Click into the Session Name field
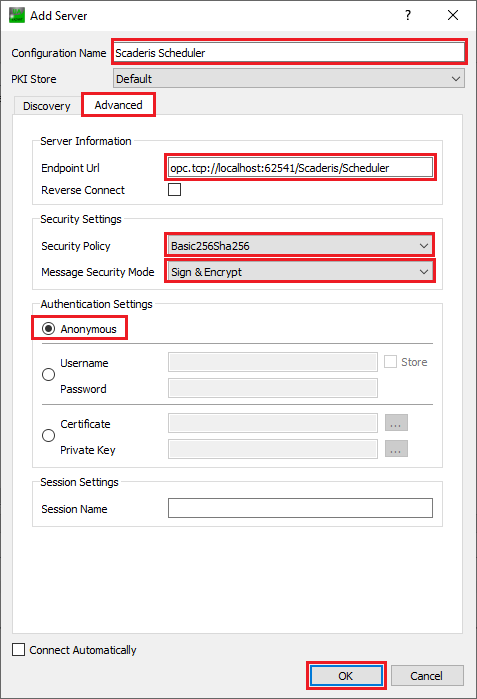This screenshot has width=477, height=699. [x=300, y=508]
